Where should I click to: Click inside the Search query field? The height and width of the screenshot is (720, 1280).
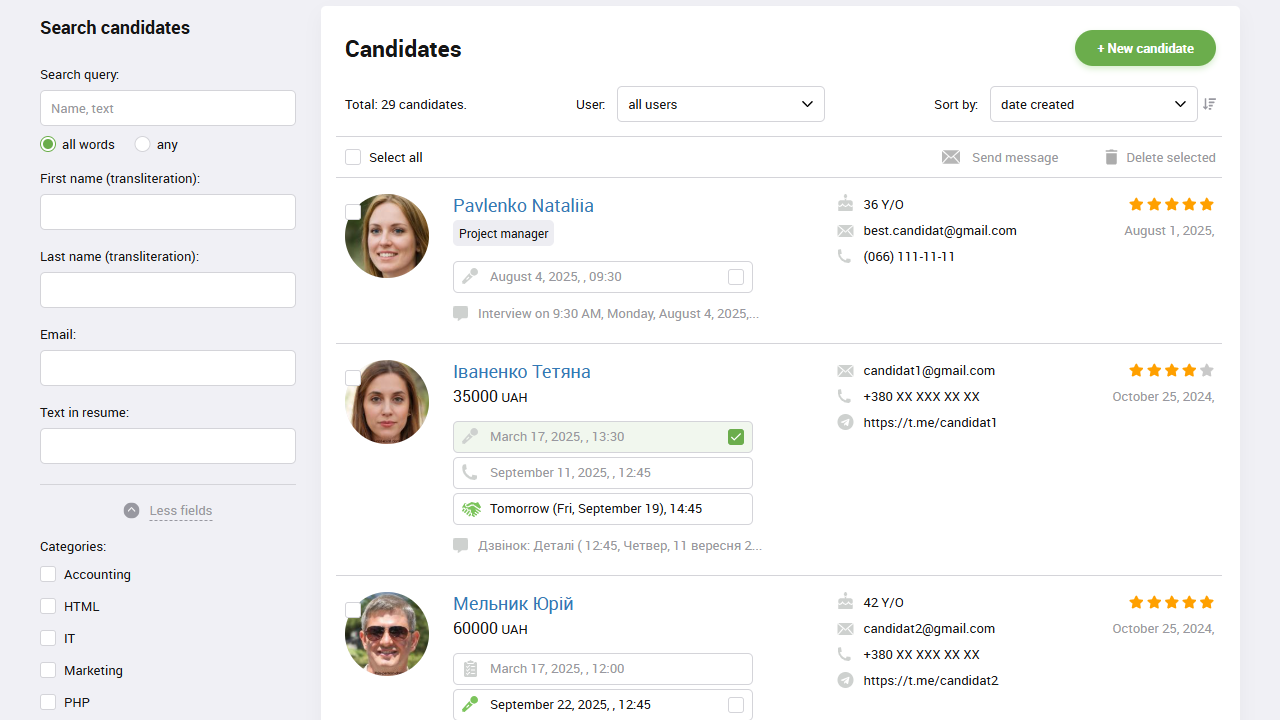point(167,108)
